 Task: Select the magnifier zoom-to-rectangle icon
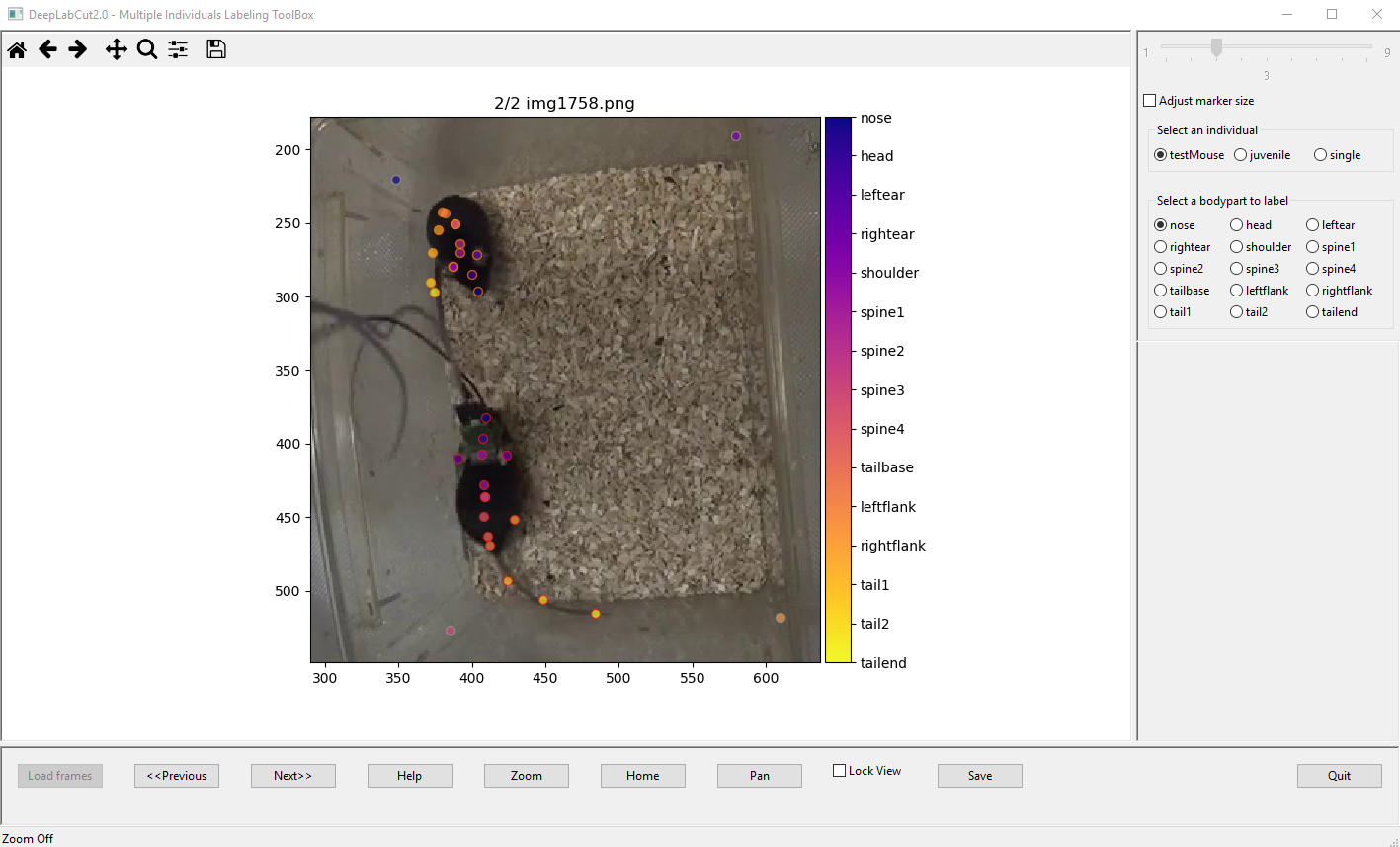147,49
